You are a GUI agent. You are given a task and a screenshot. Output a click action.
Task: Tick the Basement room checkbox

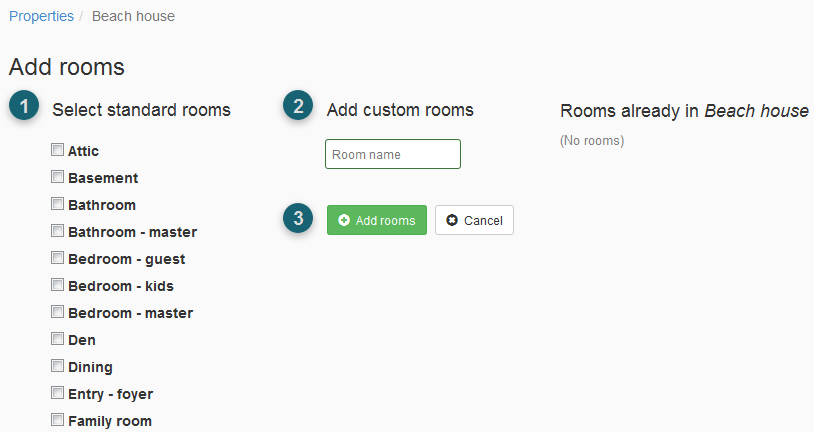(57, 177)
